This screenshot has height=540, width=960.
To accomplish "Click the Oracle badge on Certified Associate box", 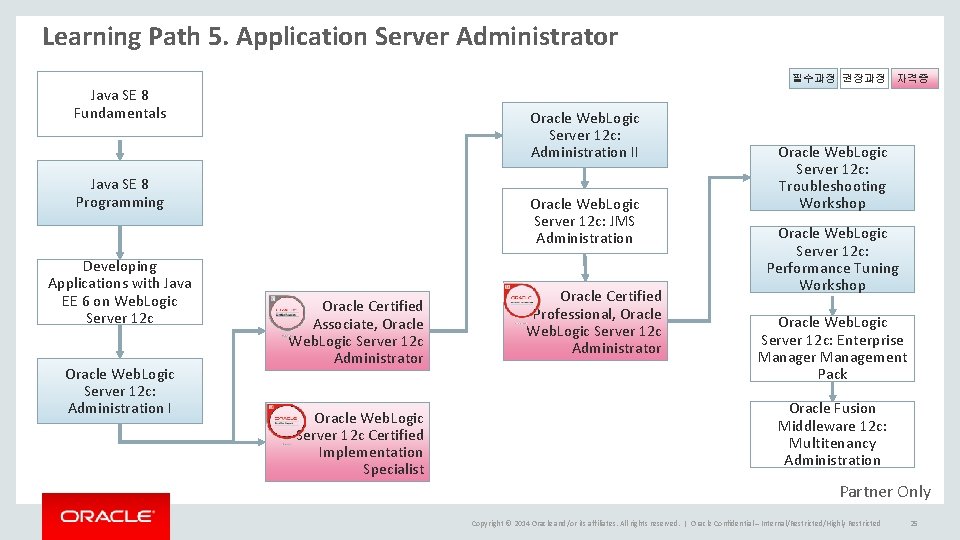I will point(287,312).
